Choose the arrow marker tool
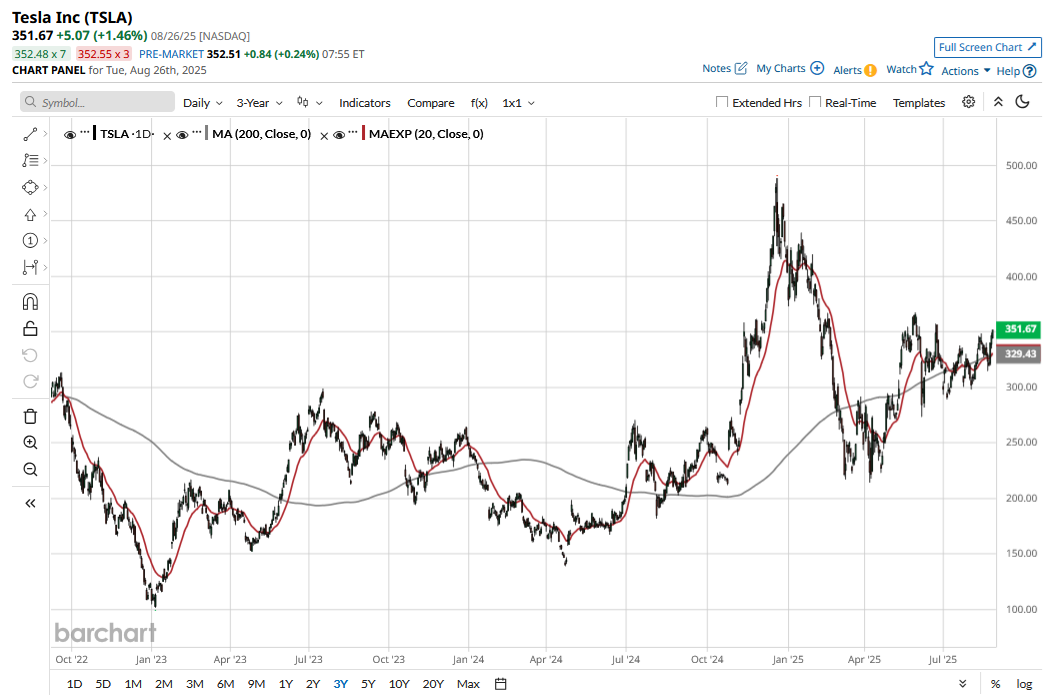 pos(30,214)
